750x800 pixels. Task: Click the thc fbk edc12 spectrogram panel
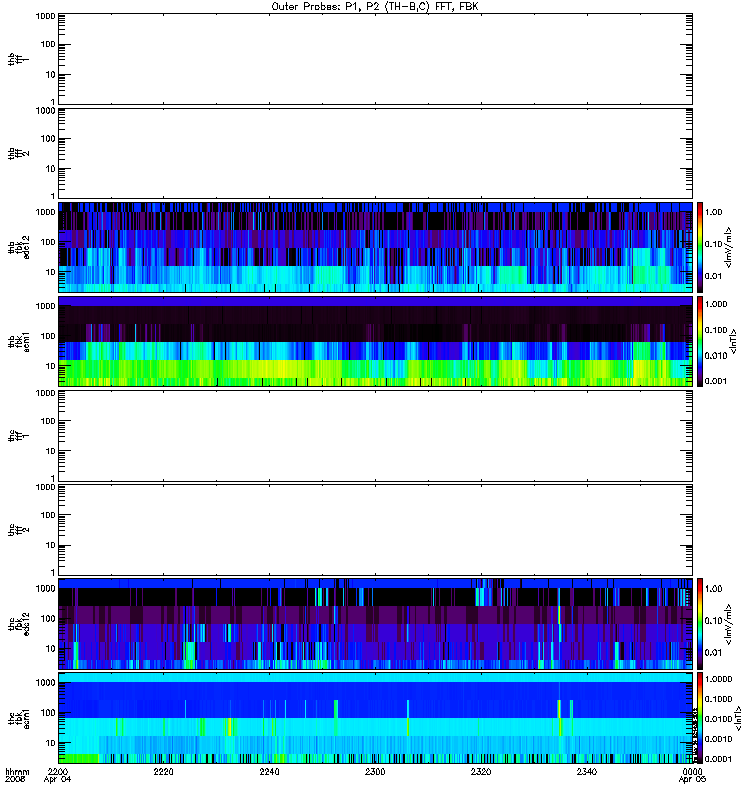[x=375, y=624]
